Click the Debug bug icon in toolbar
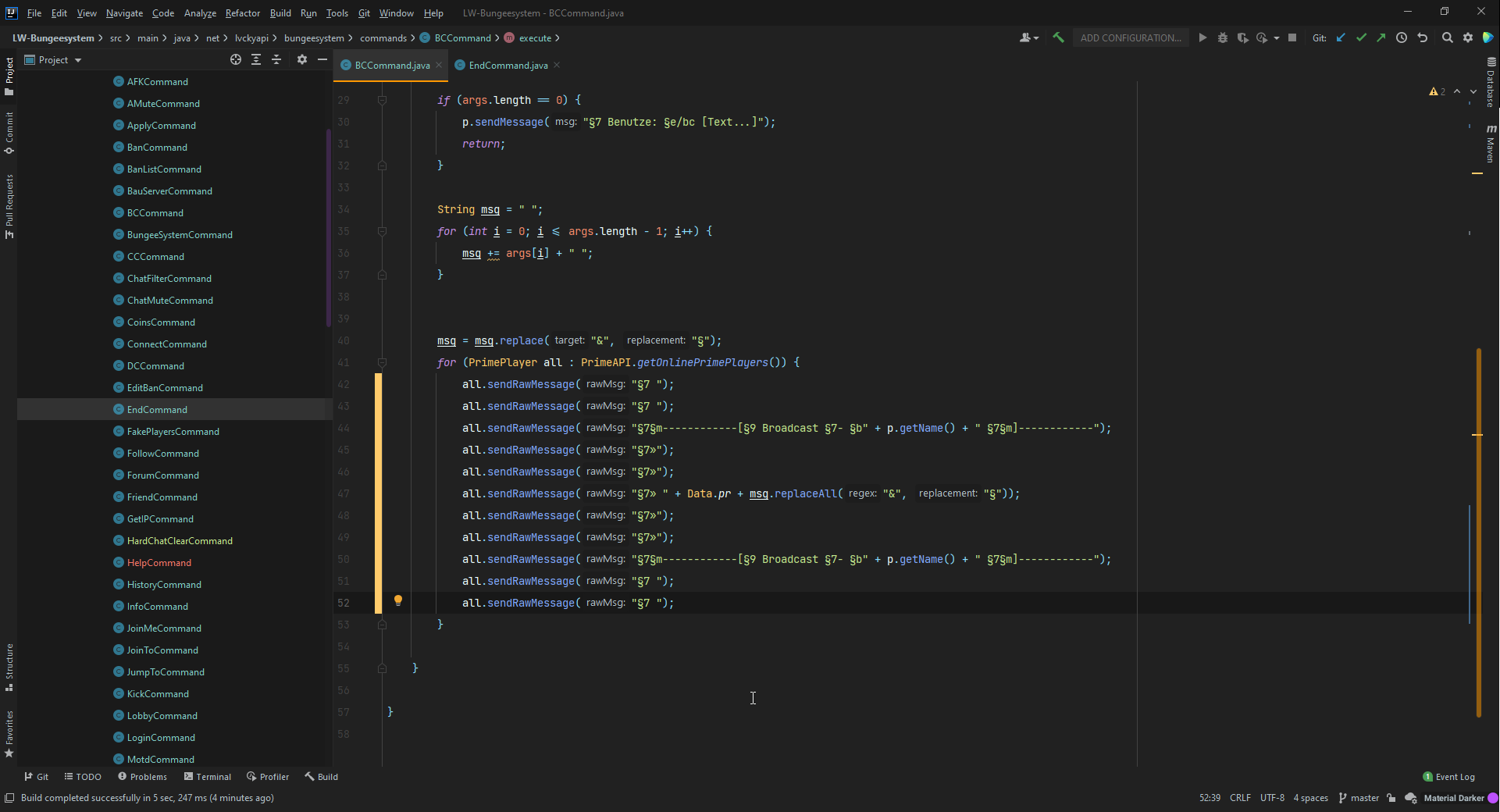Viewport: 1500px width, 812px height. tap(1223, 37)
